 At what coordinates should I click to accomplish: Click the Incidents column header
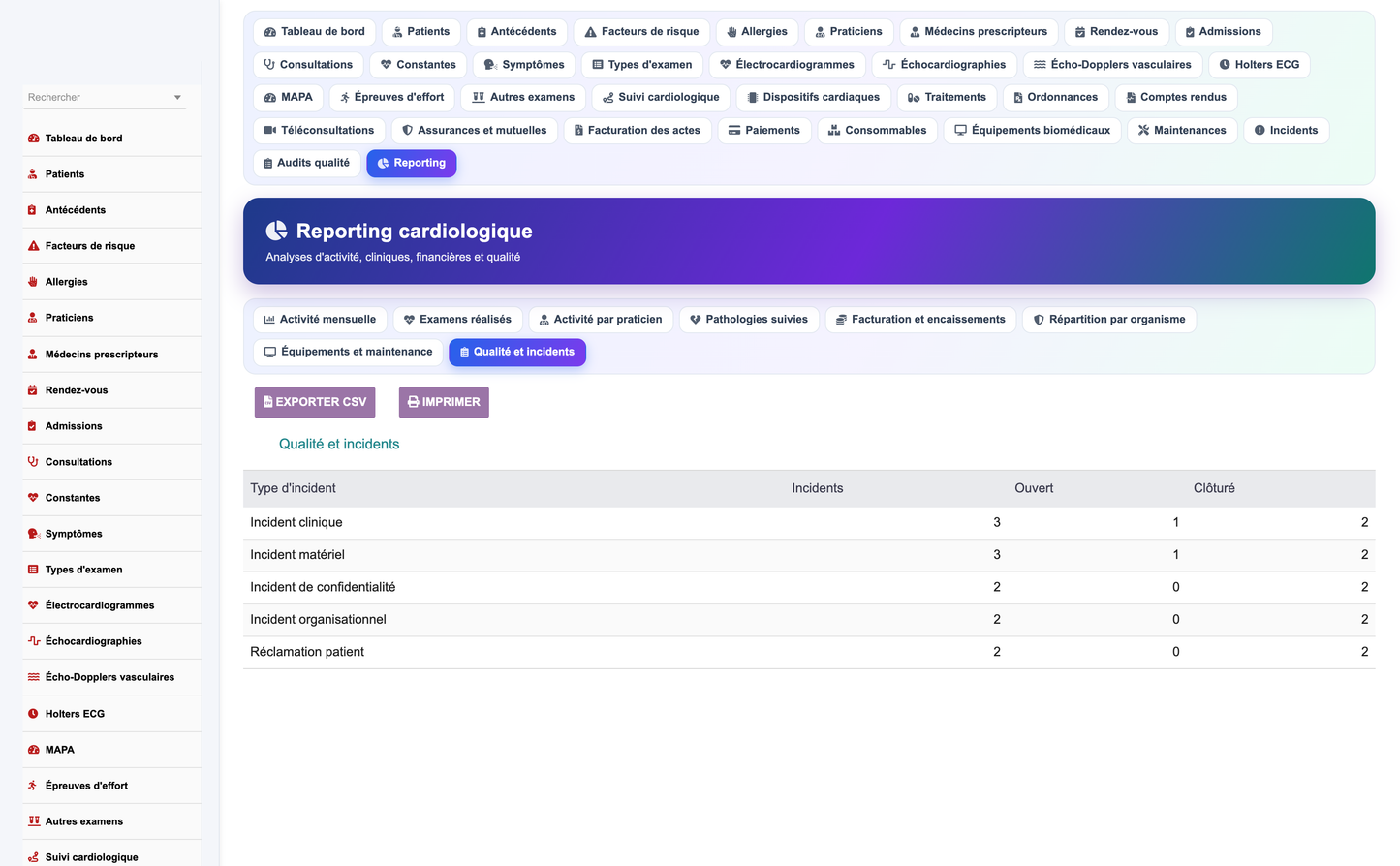[818, 488]
